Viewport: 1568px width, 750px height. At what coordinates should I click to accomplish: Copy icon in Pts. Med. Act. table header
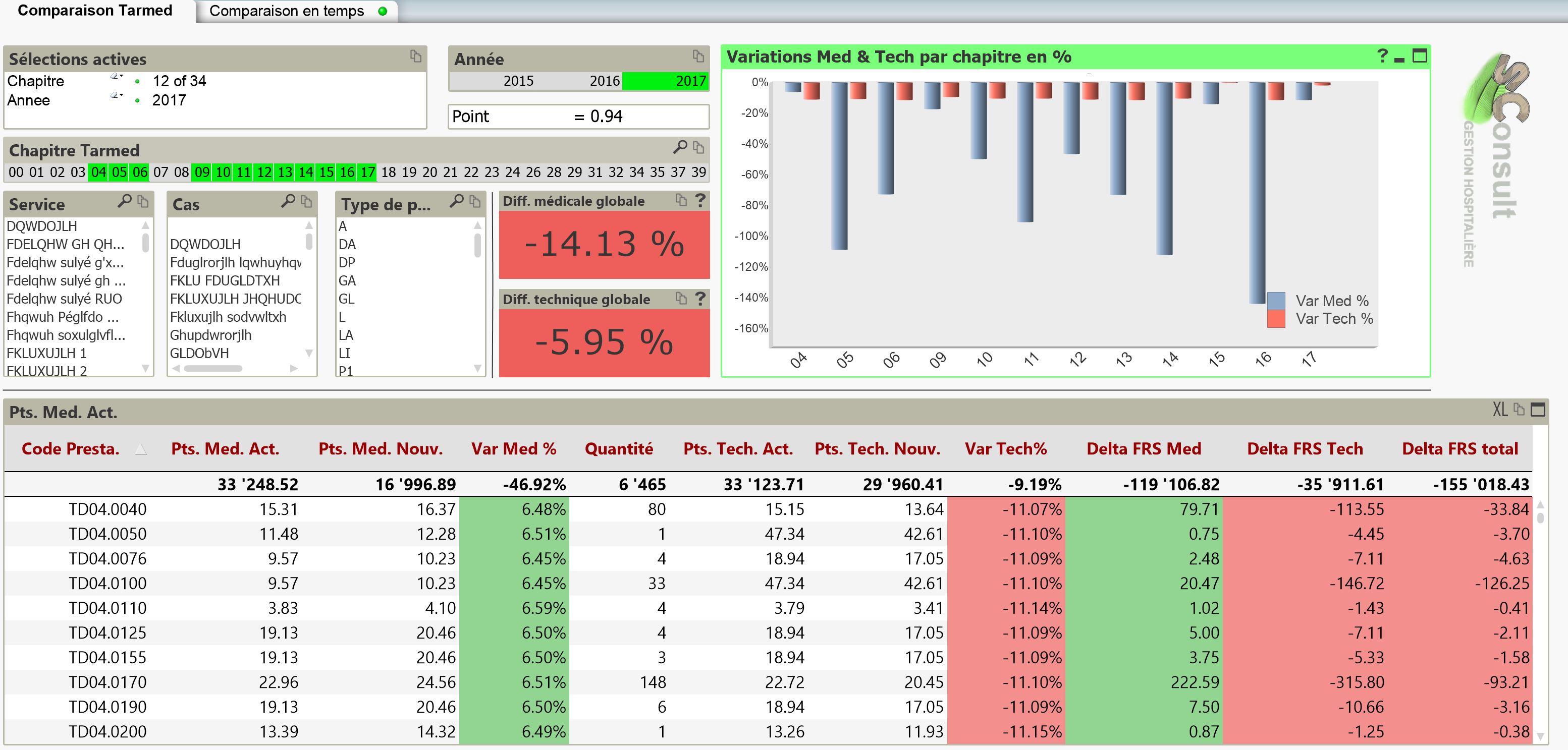[x=1520, y=410]
